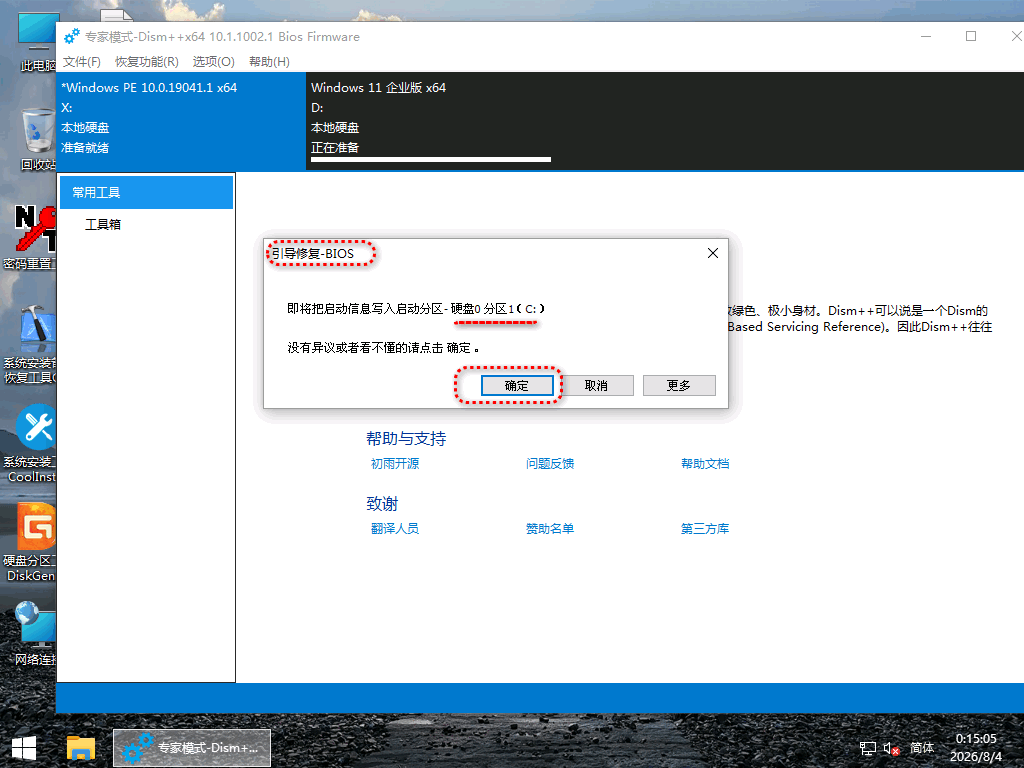This screenshot has width=1024, height=768.
Task: Click the 帮助与支持 heading
Action: 406,439
